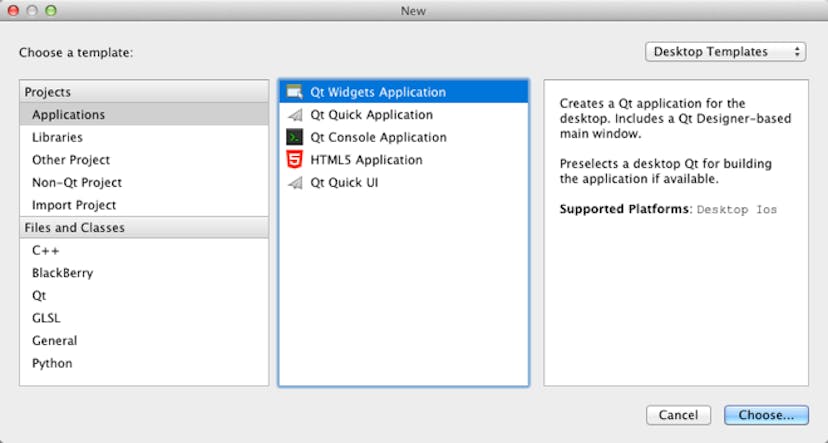Click the Qt Widgets Application icon
The height and width of the screenshot is (443, 828).
pos(294,92)
